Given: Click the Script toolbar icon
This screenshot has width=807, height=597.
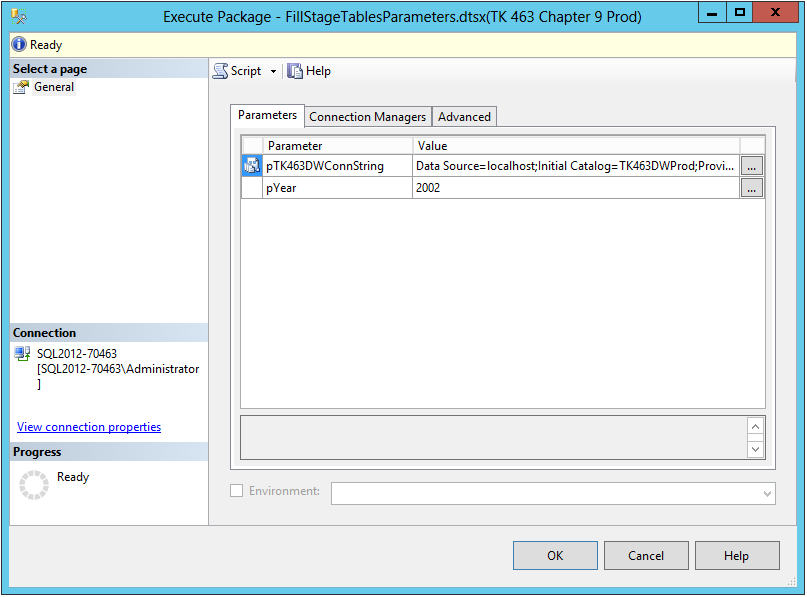Looking at the screenshot, I should (x=219, y=71).
